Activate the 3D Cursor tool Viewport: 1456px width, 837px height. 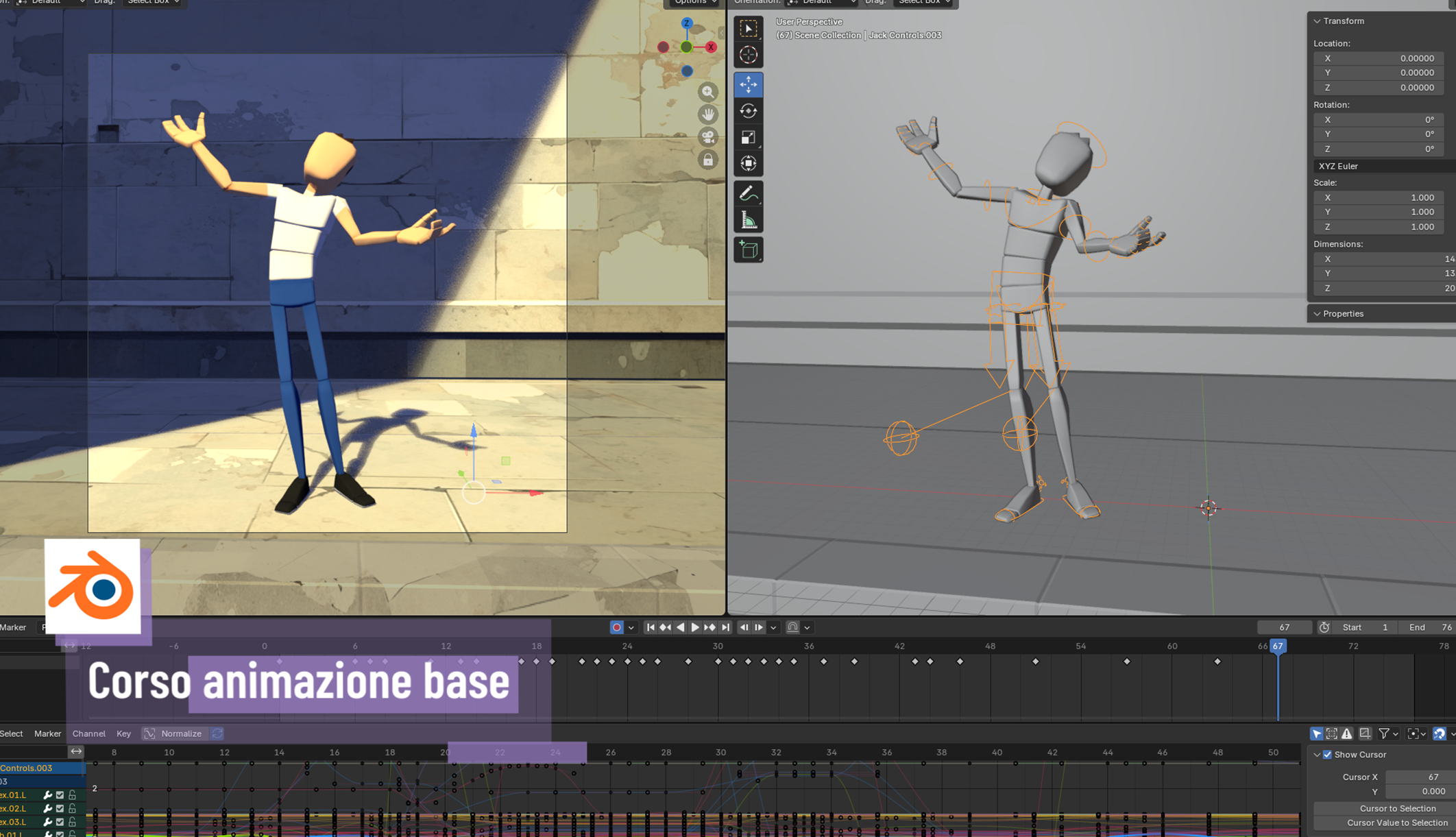coord(748,55)
